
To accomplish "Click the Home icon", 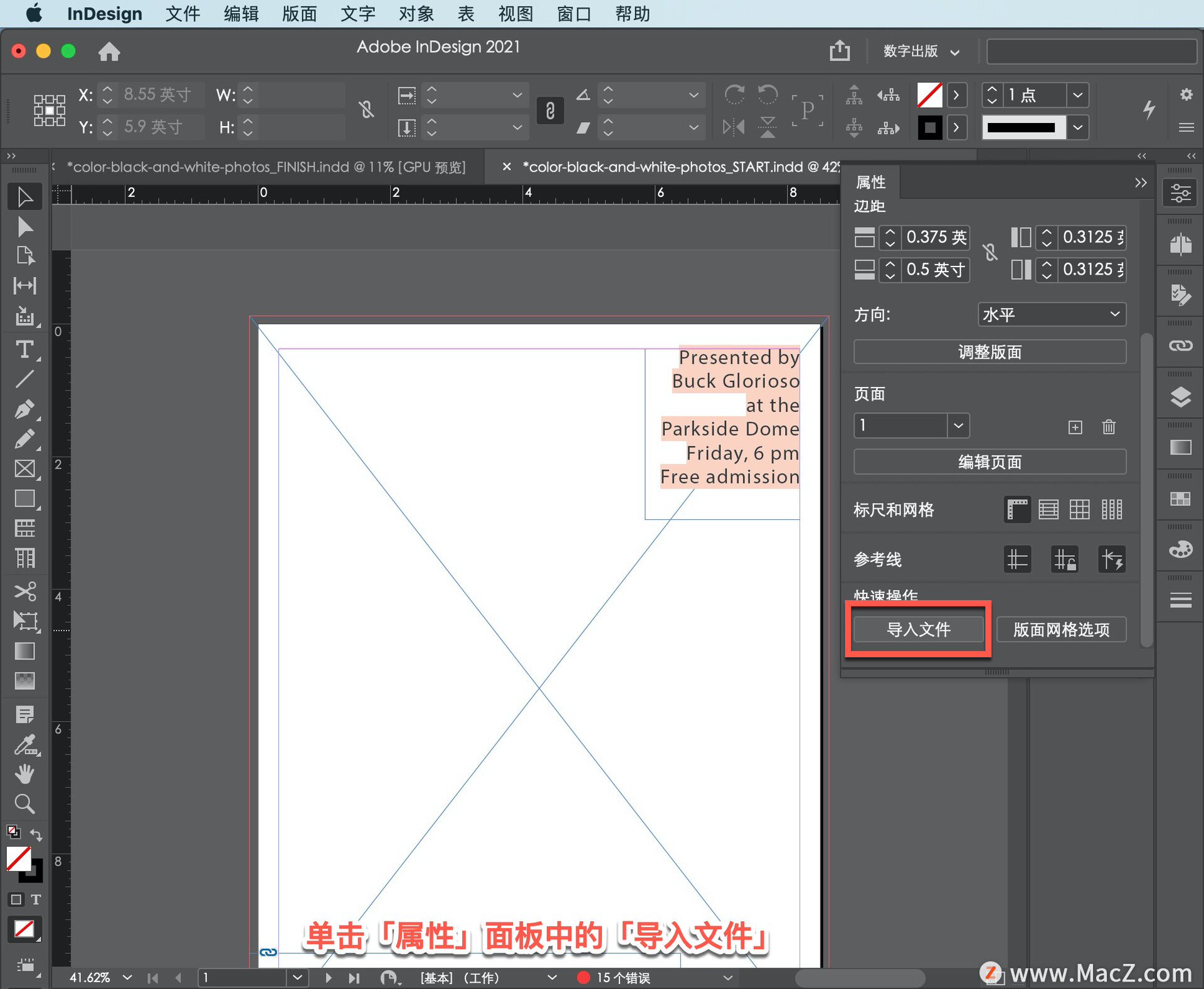I will 109,51.
